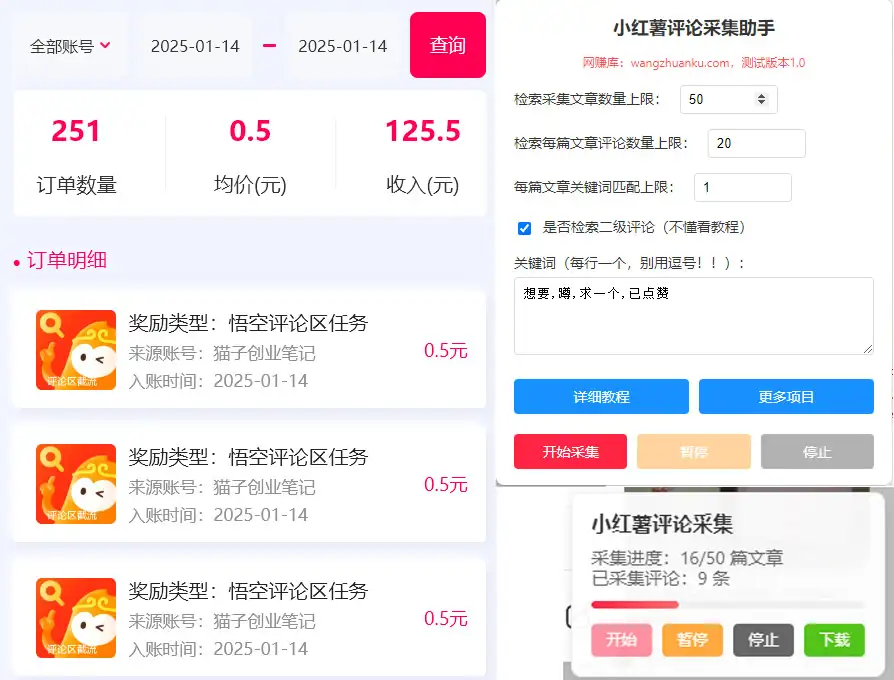Click the first order's monkey icon

69,350
